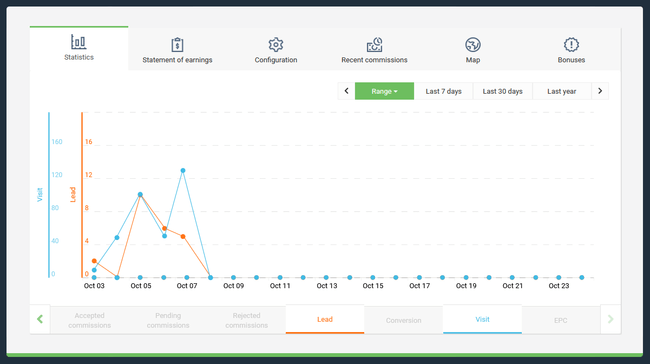Click the Statistics bar chart icon
This screenshot has width=650, height=364.
(x=78, y=42)
